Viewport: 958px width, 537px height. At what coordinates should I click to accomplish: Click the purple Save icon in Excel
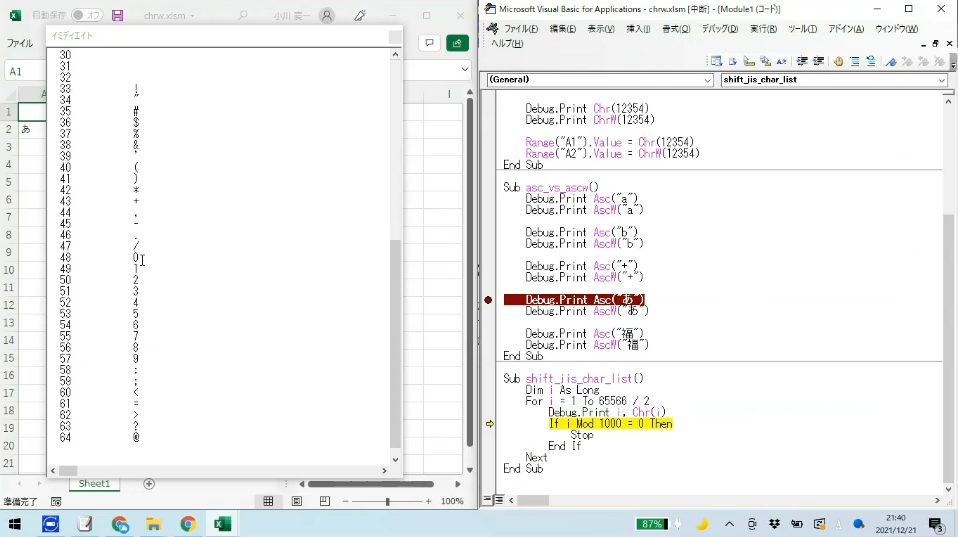point(118,16)
